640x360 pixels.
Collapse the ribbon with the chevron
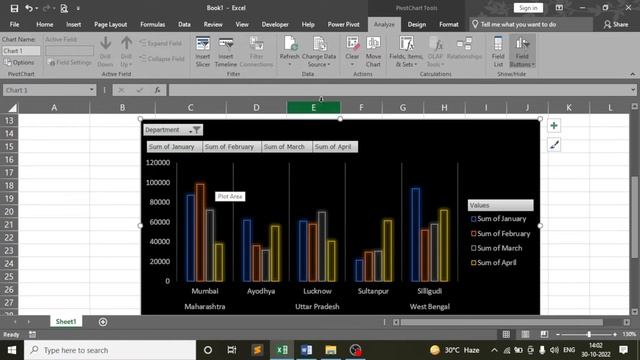pos(633,74)
